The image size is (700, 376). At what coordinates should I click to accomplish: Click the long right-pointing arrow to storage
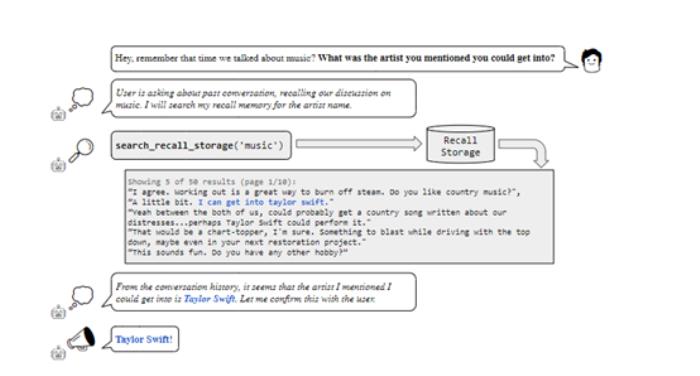point(359,144)
